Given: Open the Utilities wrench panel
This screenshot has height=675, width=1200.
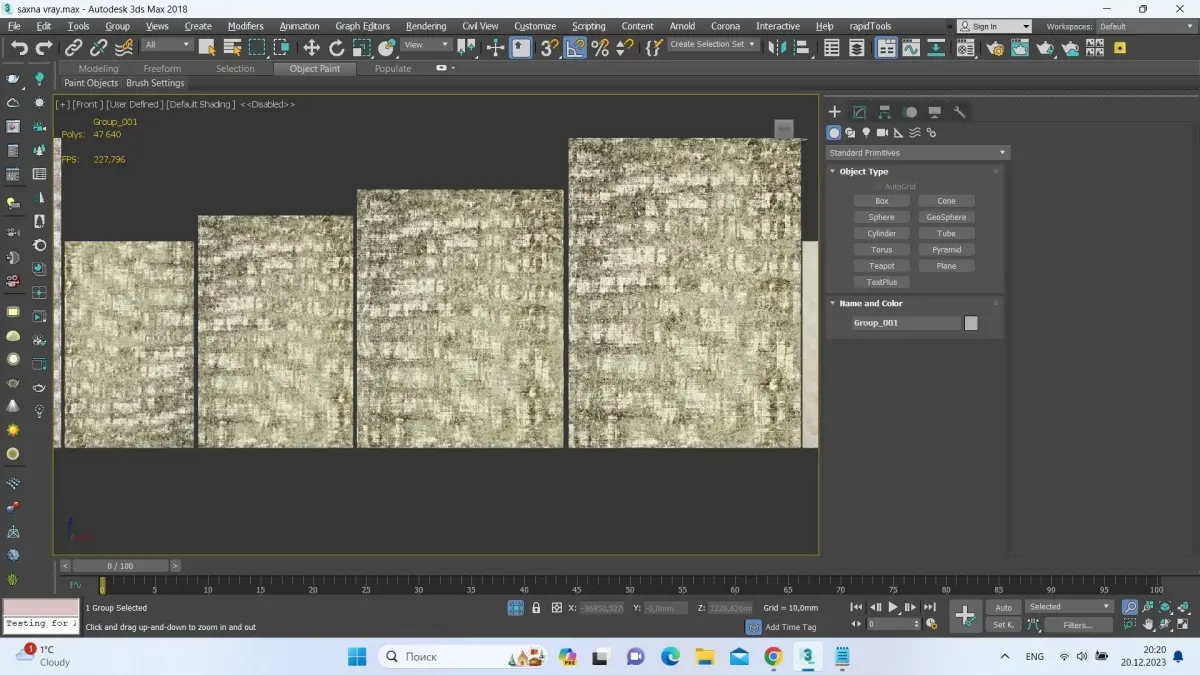Looking at the screenshot, I should (x=959, y=112).
